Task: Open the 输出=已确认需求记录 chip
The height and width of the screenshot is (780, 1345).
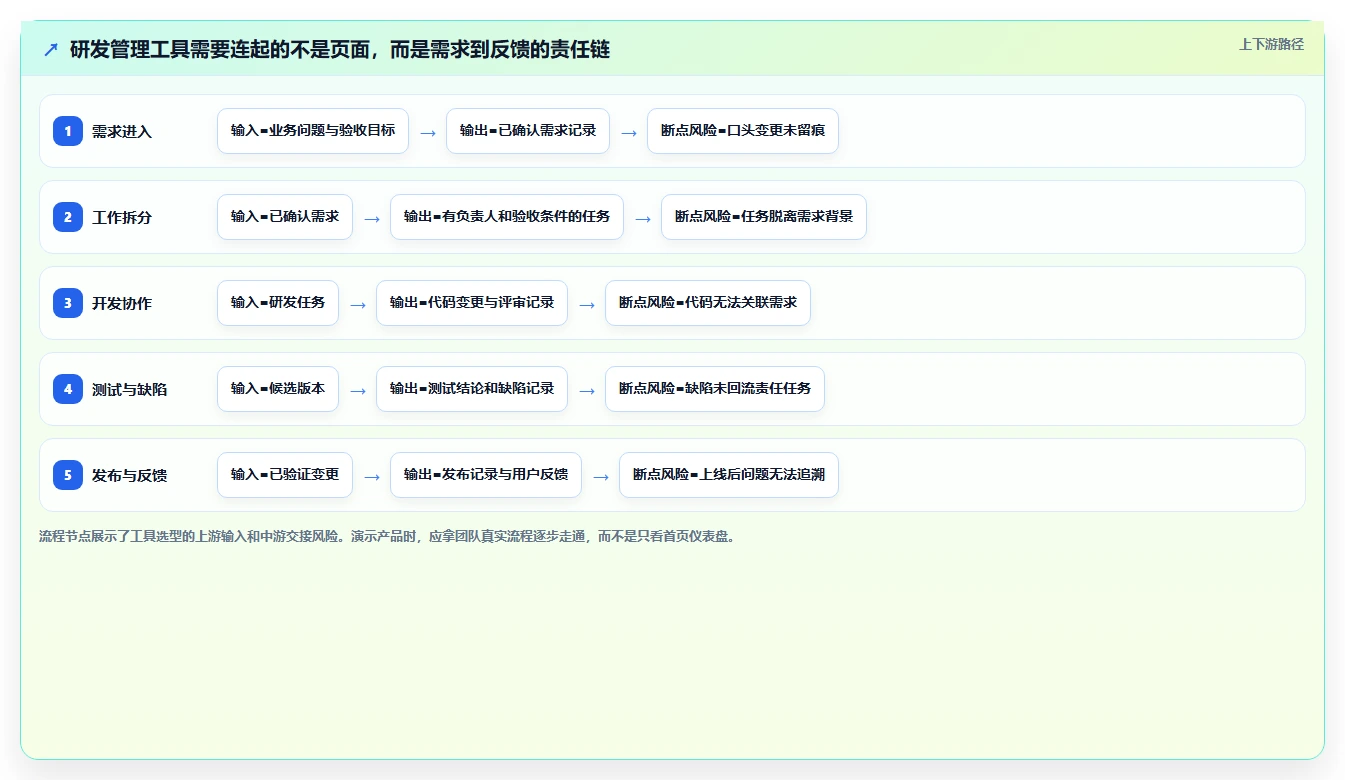Action: (528, 131)
